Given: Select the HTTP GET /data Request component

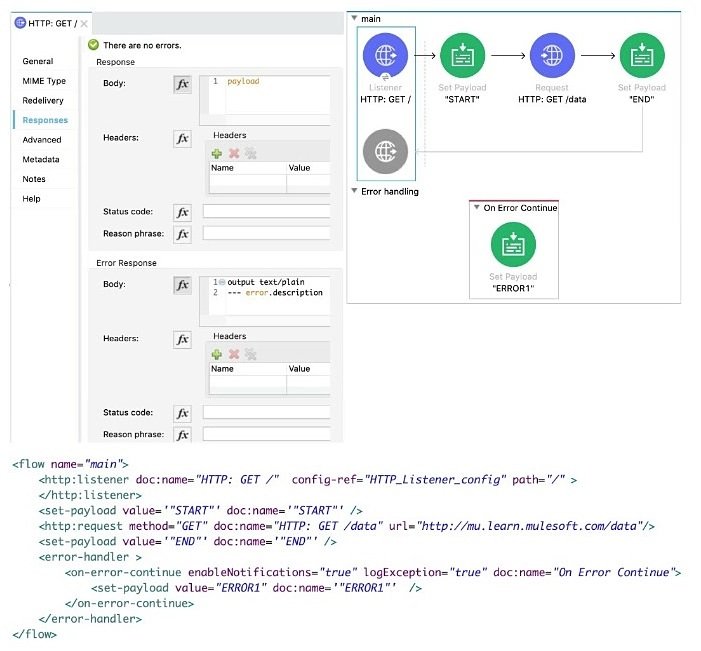Looking at the screenshot, I should [552, 55].
